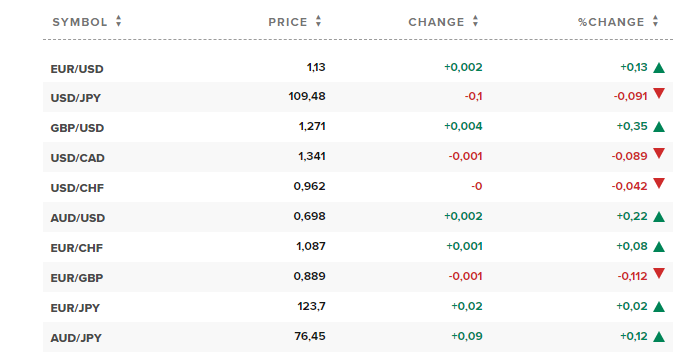Image resolution: width=692 pixels, height=363 pixels.
Task: Click red down triangle in USD/CAD row
Action: pyautogui.click(x=659, y=153)
